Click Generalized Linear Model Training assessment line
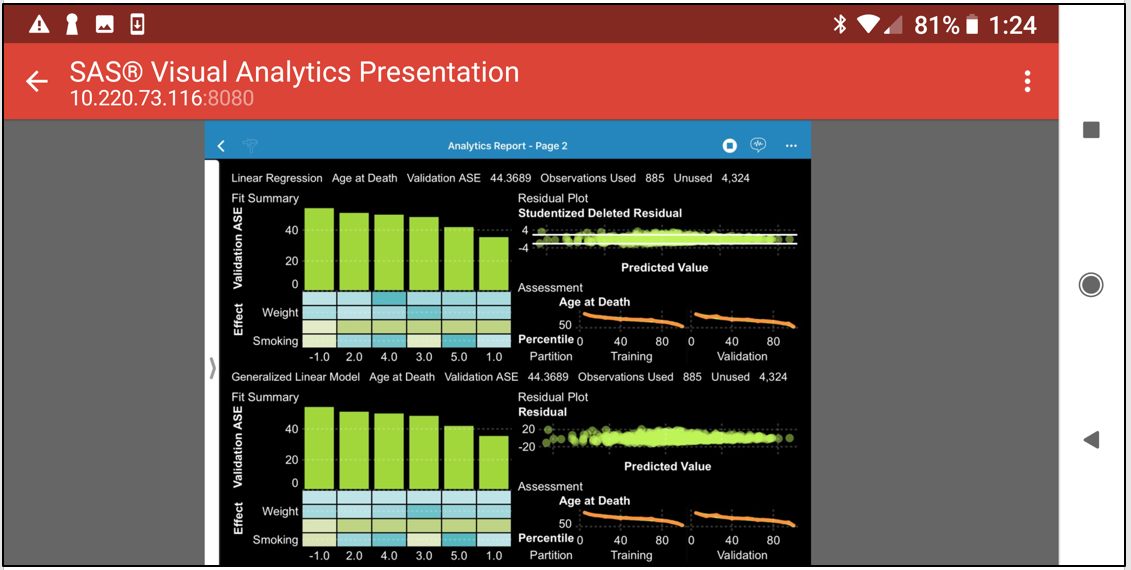Screen dimensions: 1131x570 tap(632, 517)
